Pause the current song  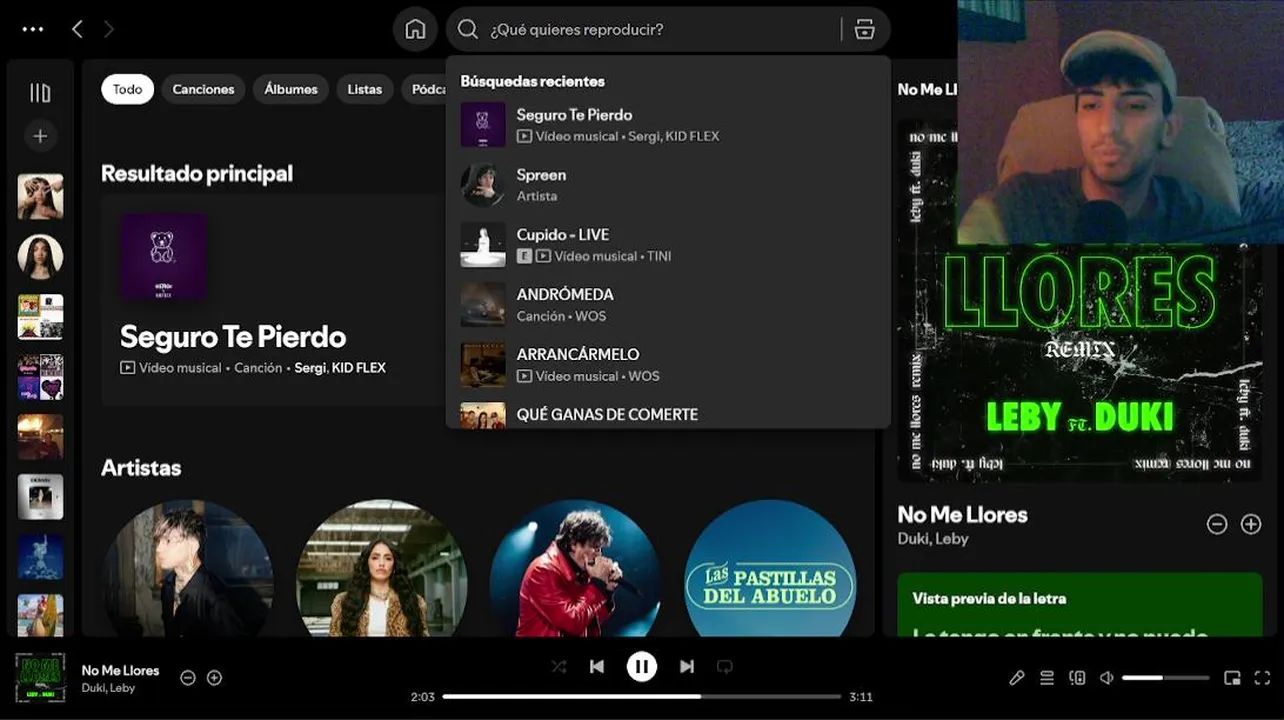[x=642, y=666]
